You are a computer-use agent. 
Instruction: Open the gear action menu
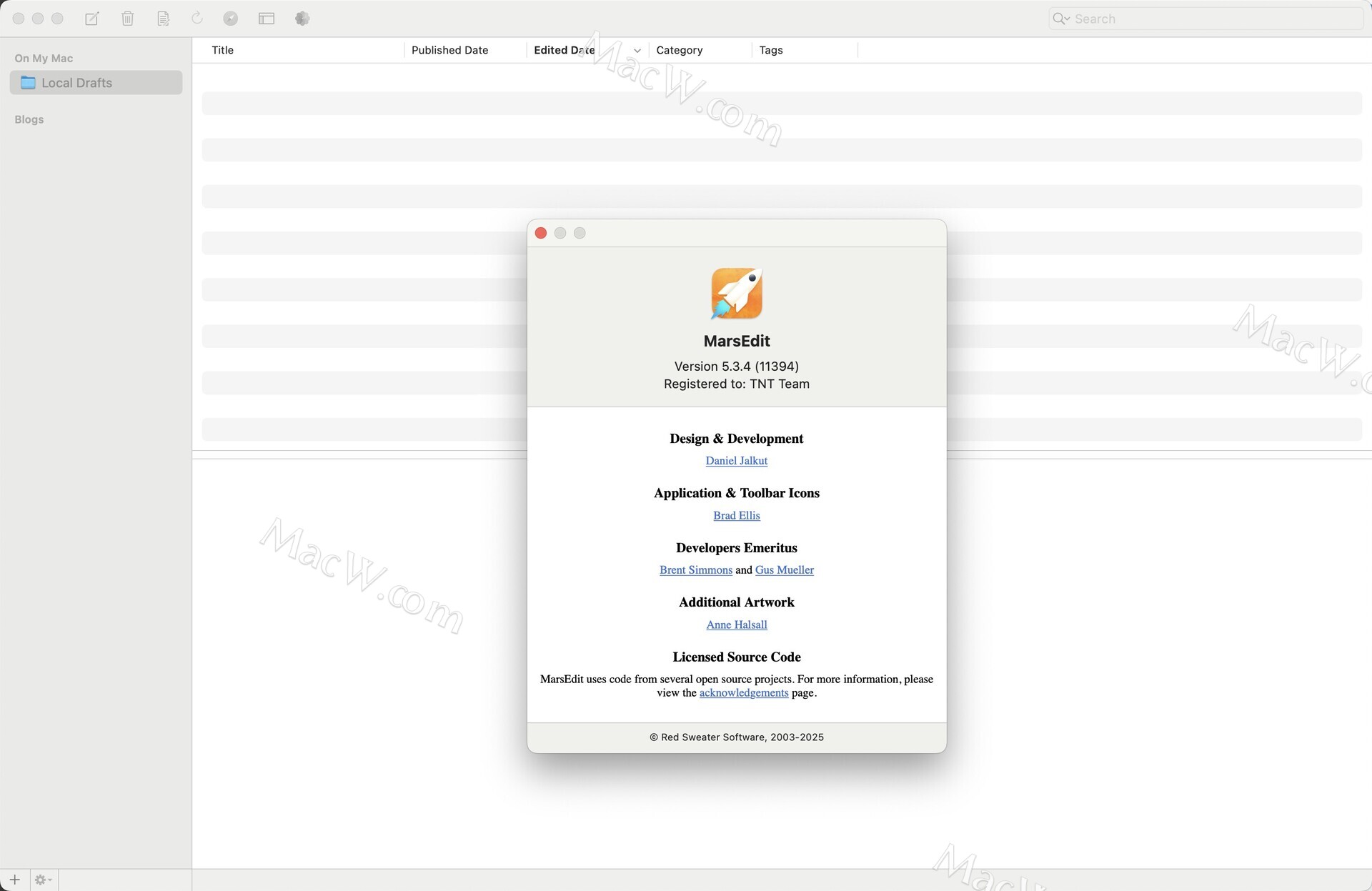pos(43,880)
